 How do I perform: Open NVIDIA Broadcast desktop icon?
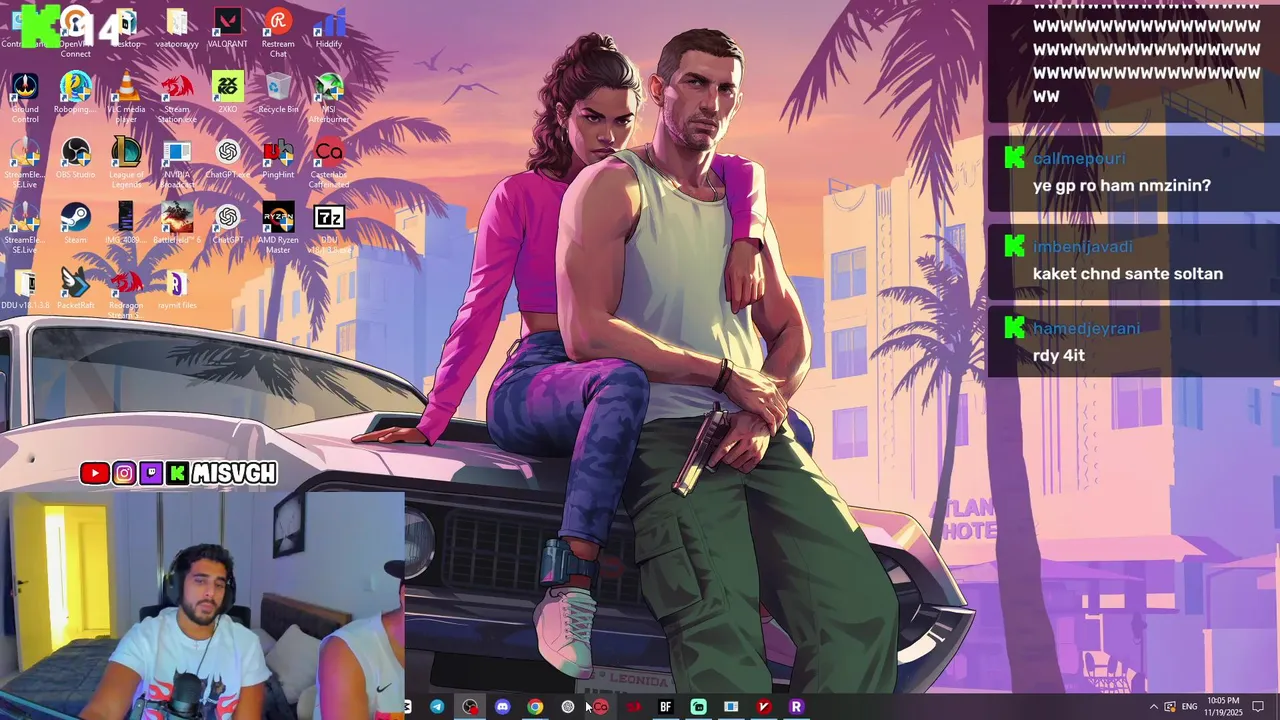point(177,163)
